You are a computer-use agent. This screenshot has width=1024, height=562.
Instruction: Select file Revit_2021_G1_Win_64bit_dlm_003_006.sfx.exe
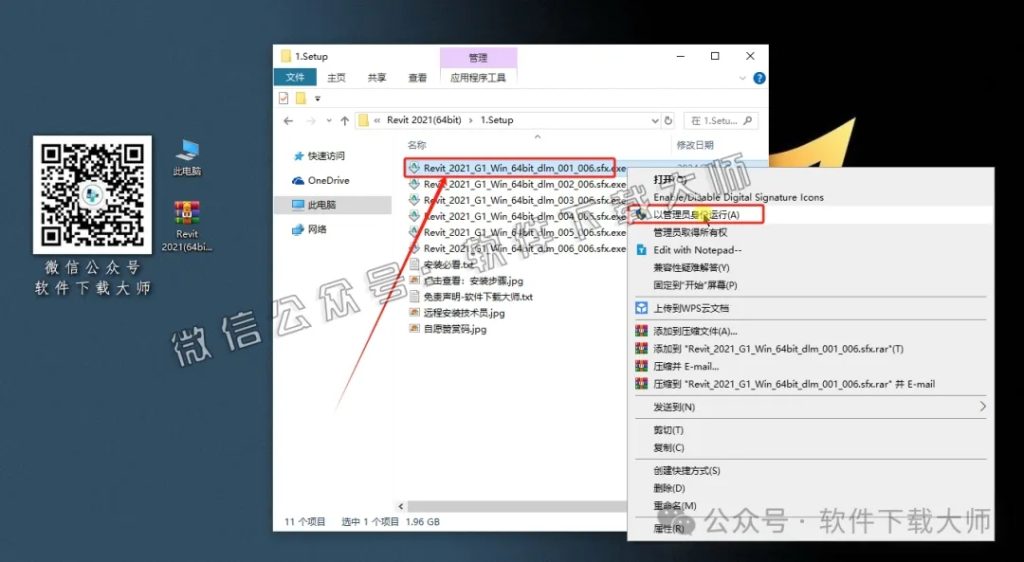517,200
